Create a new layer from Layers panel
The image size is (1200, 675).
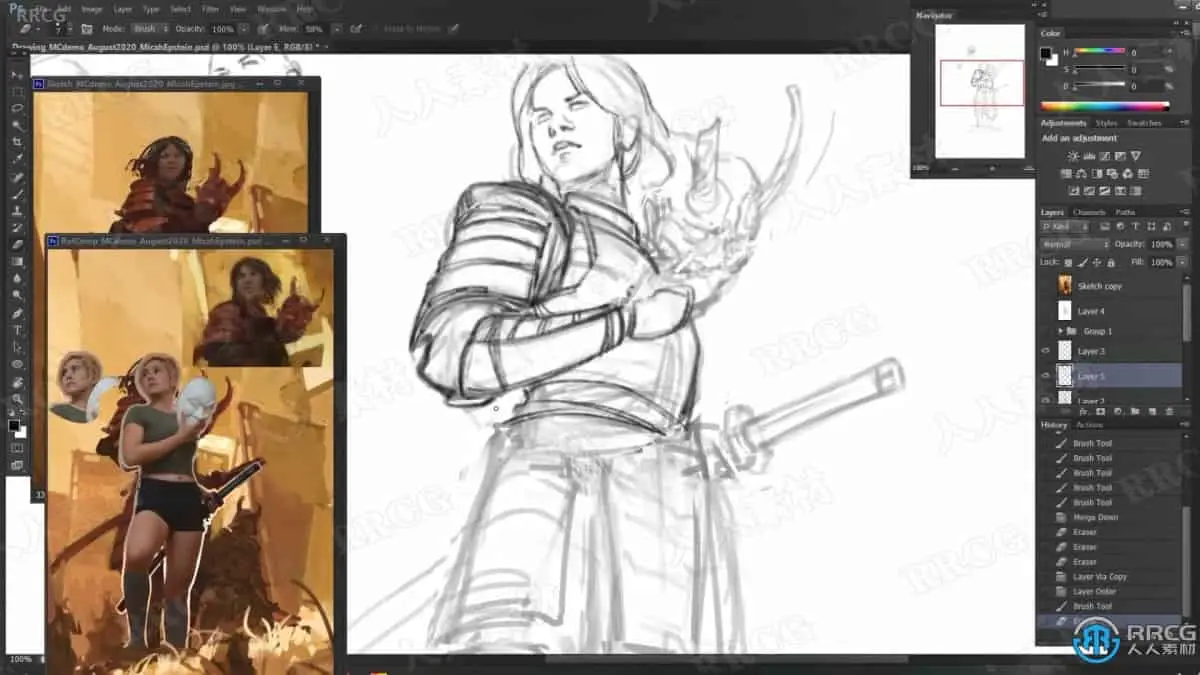coord(1151,411)
